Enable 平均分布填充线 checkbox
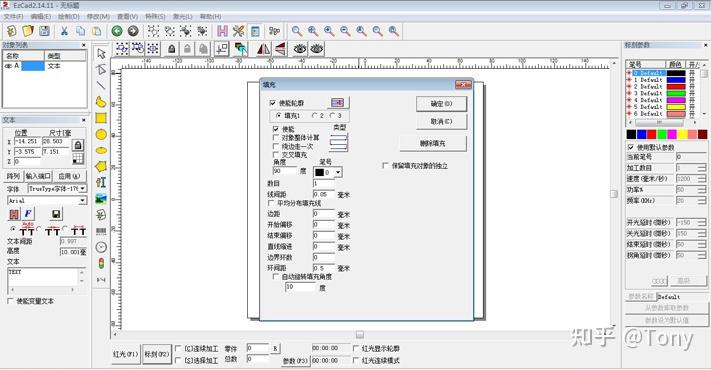 (x=271, y=203)
